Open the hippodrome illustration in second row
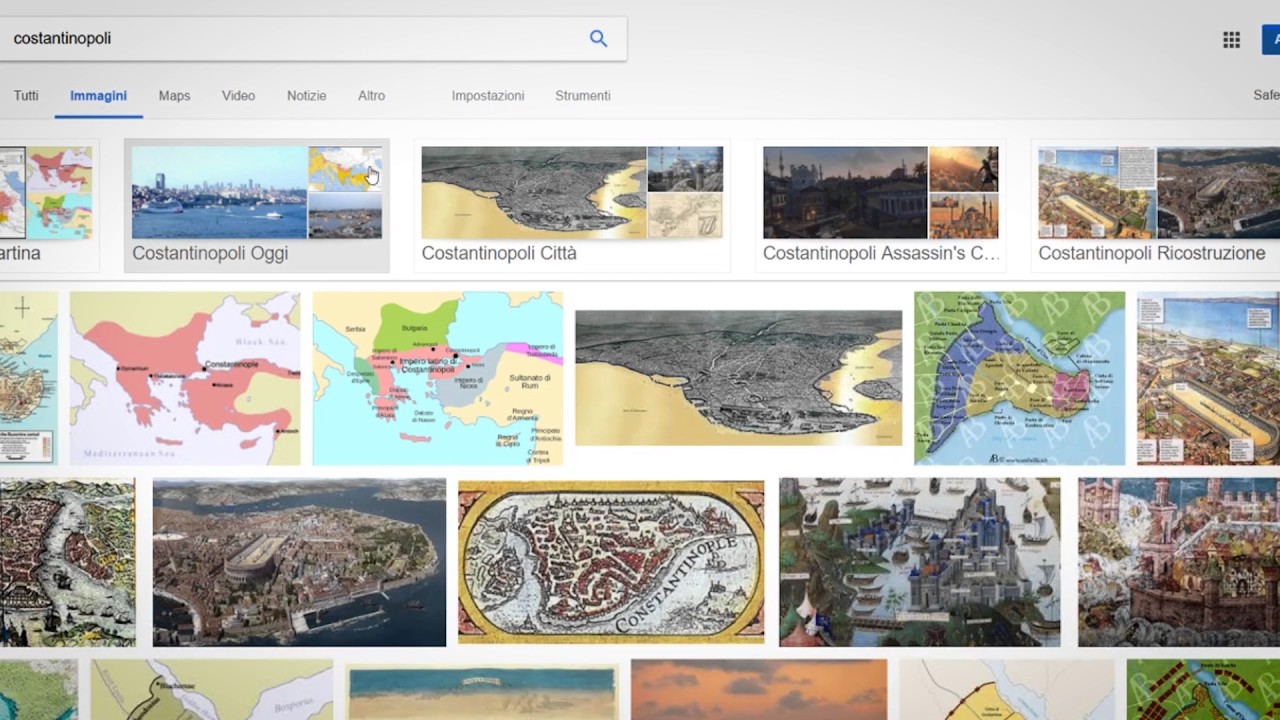The width and height of the screenshot is (1280, 720). point(1208,378)
